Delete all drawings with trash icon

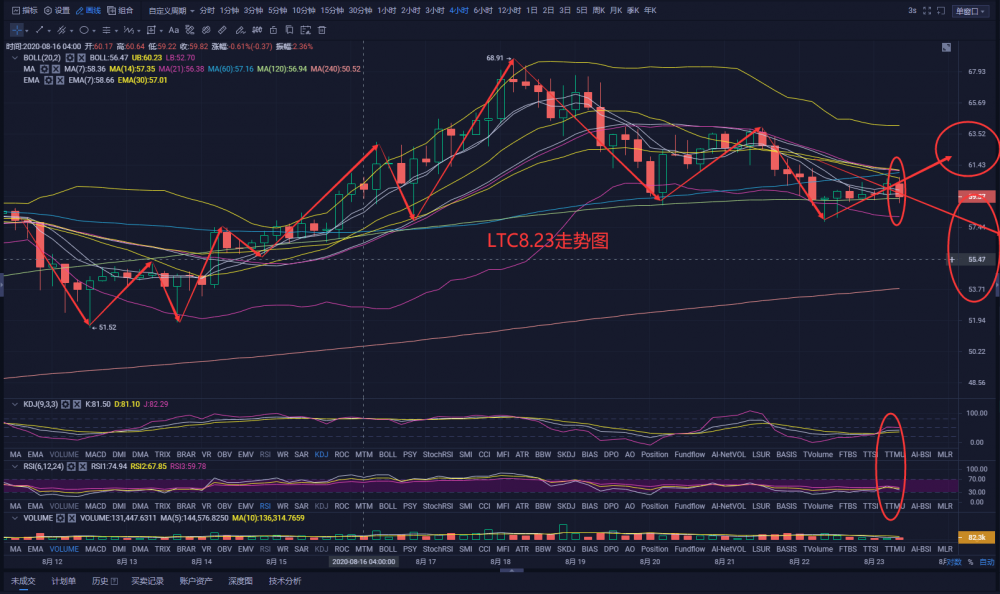321,30
